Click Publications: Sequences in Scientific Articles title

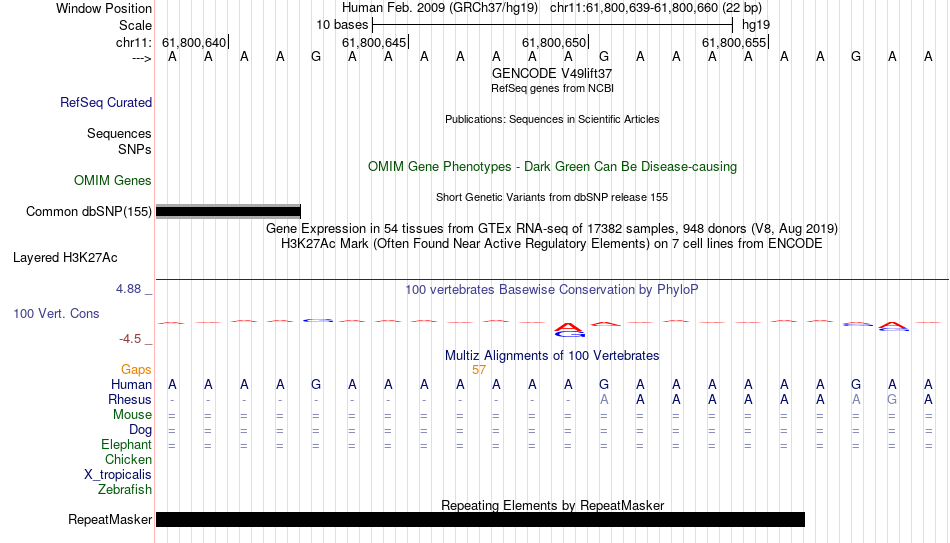click(552, 119)
